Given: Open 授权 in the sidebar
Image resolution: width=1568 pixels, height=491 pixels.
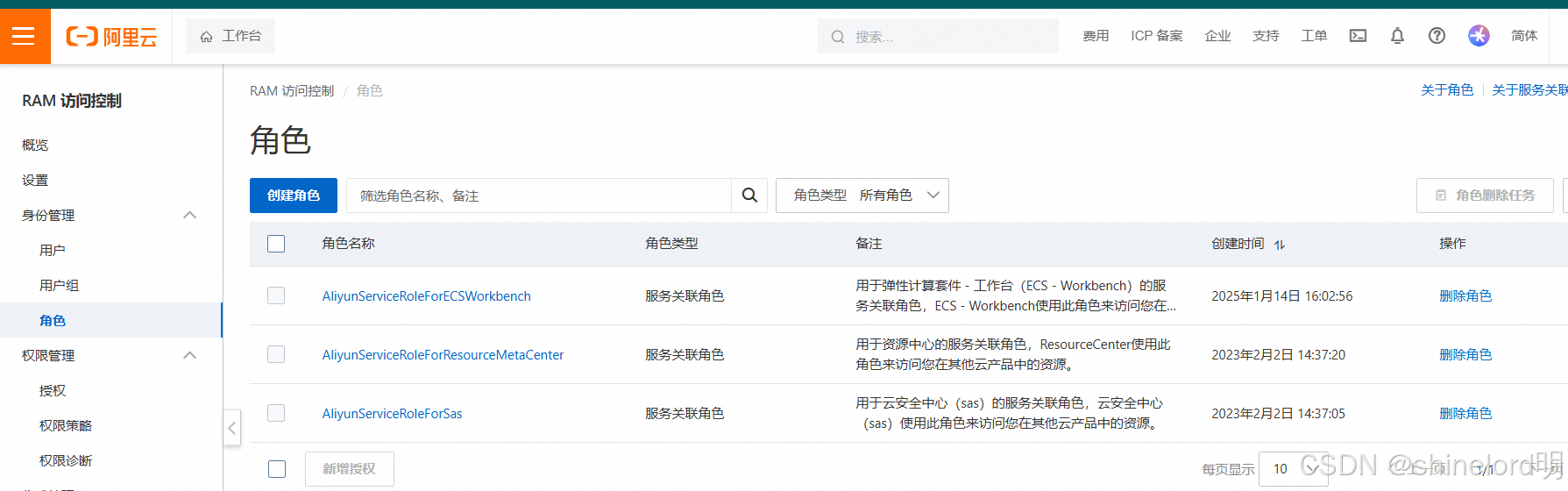Looking at the screenshot, I should click(x=53, y=390).
